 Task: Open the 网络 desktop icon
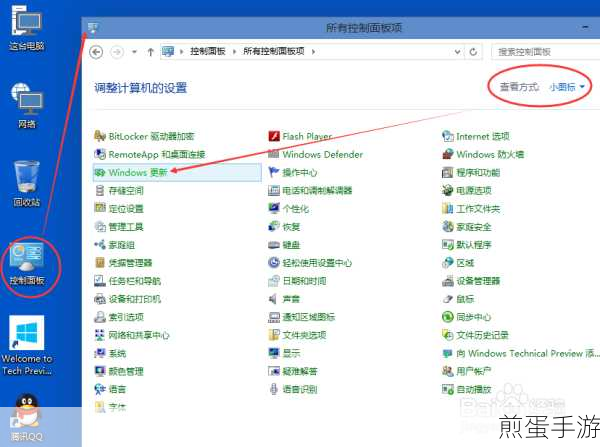(x=26, y=105)
